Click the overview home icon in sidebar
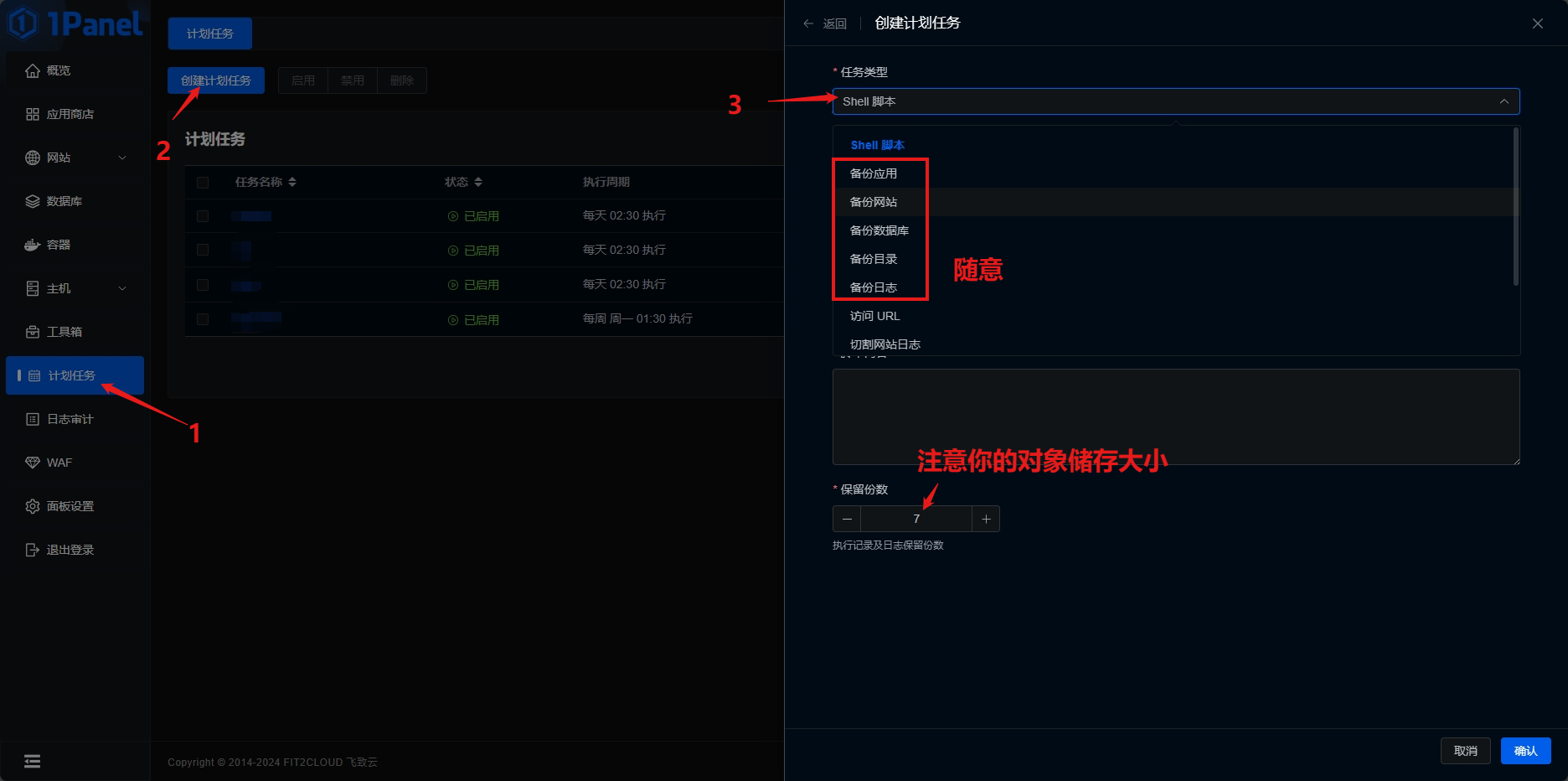 pyautogui.click(x=33, y=71)
